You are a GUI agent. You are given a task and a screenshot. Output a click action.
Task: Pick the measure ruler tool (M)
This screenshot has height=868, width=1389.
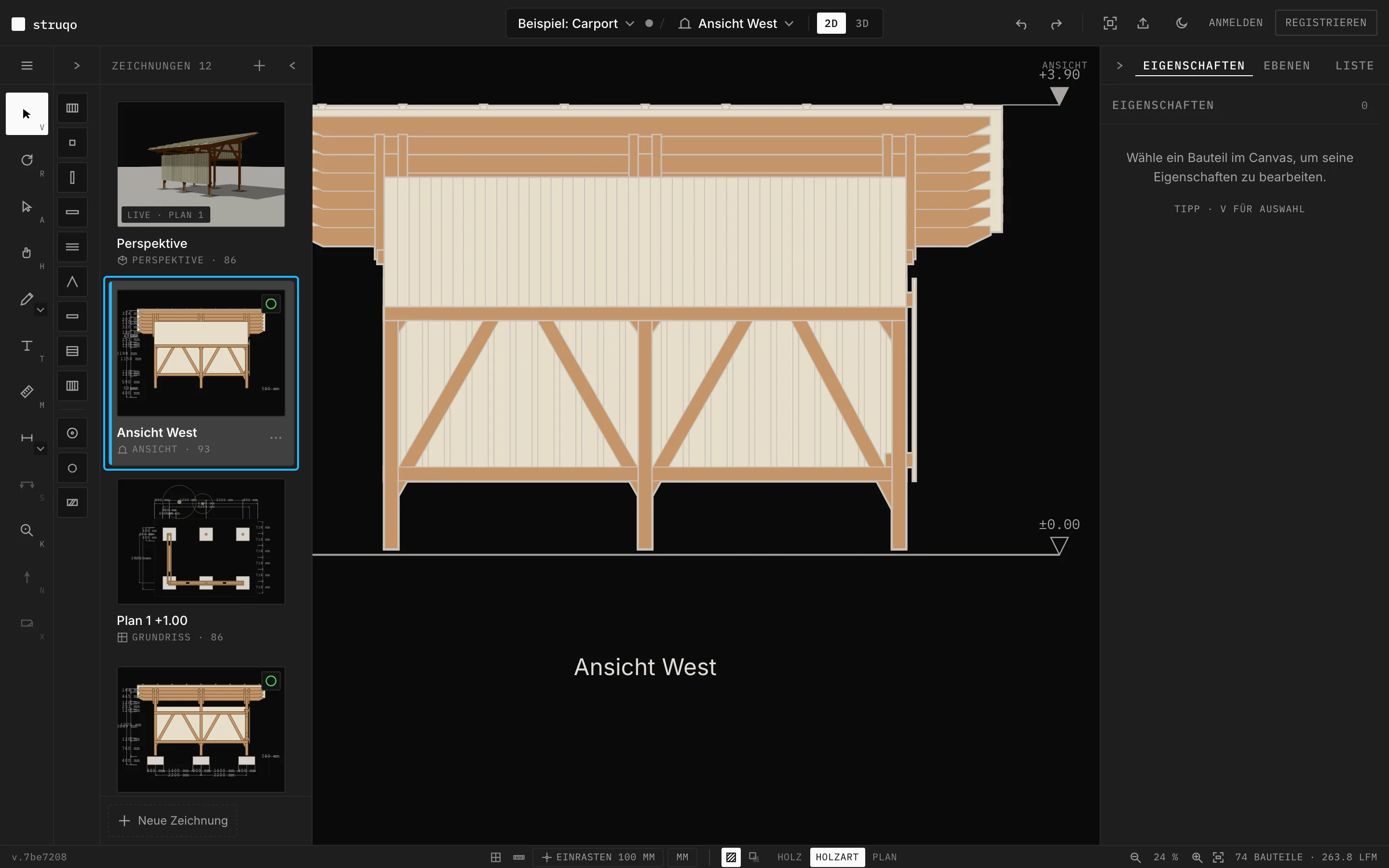point(27,392)
